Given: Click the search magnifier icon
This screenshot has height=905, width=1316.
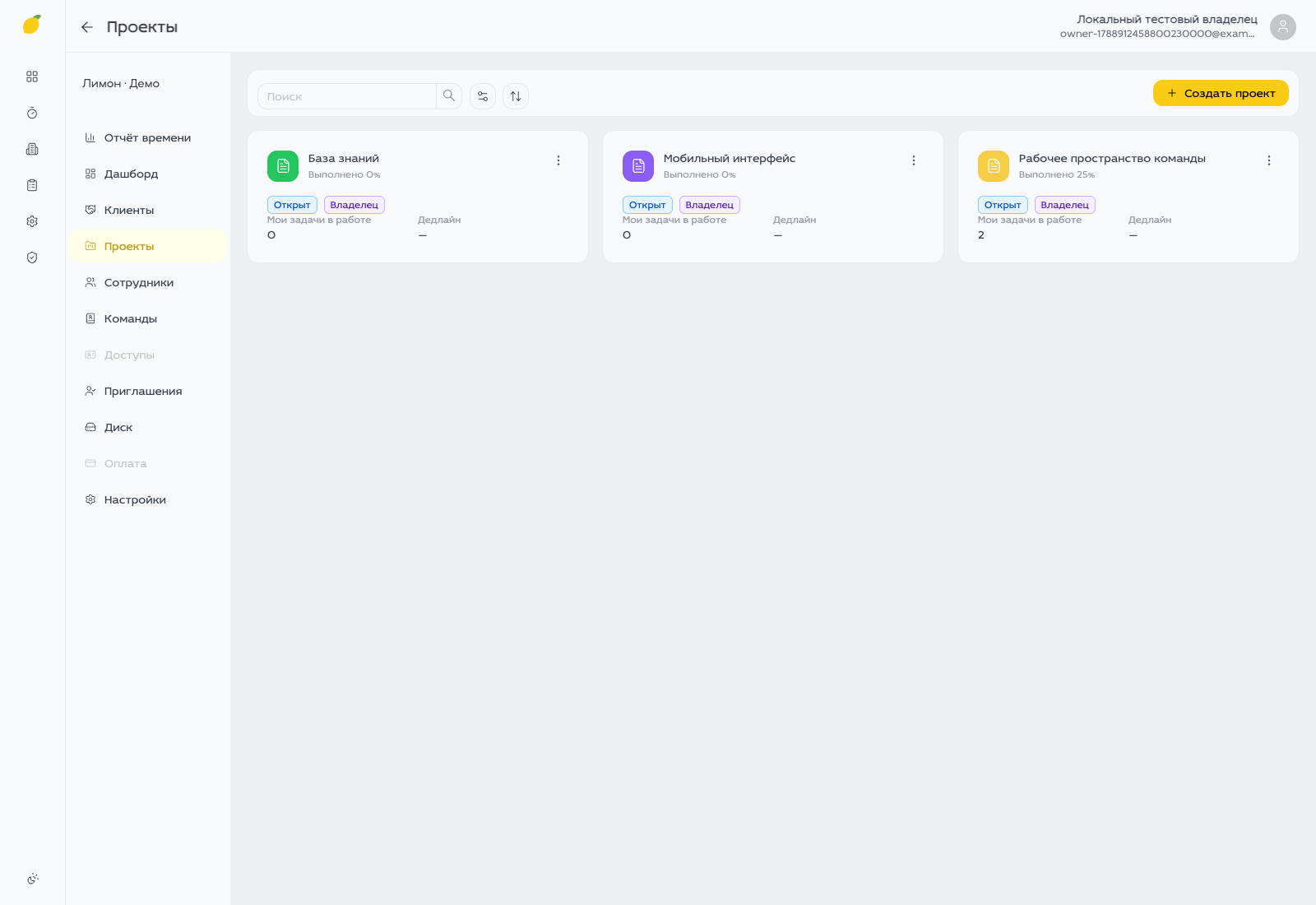Looking at the screenshot, I should click(x=449, y=96).
